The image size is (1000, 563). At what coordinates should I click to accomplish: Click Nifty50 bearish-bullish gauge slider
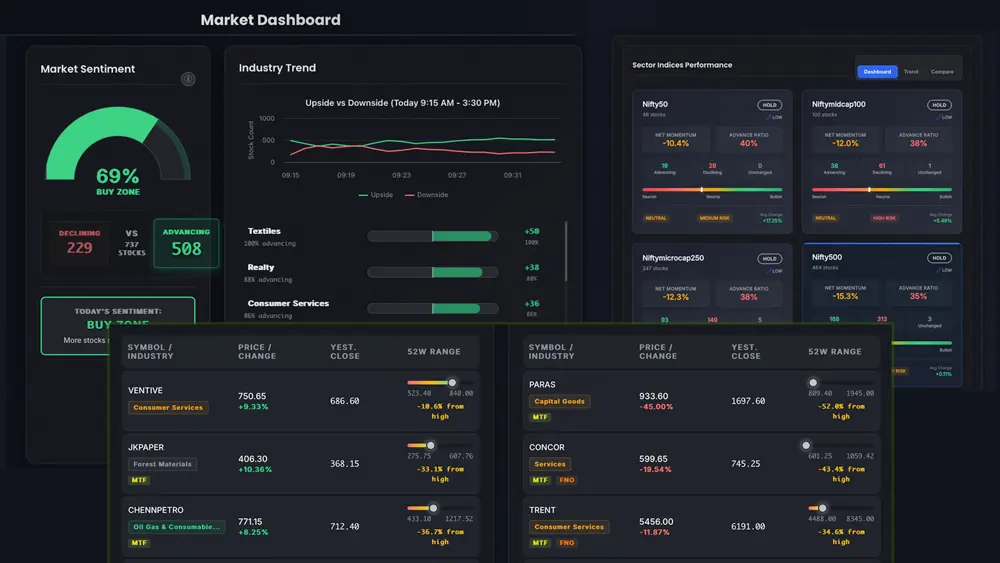712,189
